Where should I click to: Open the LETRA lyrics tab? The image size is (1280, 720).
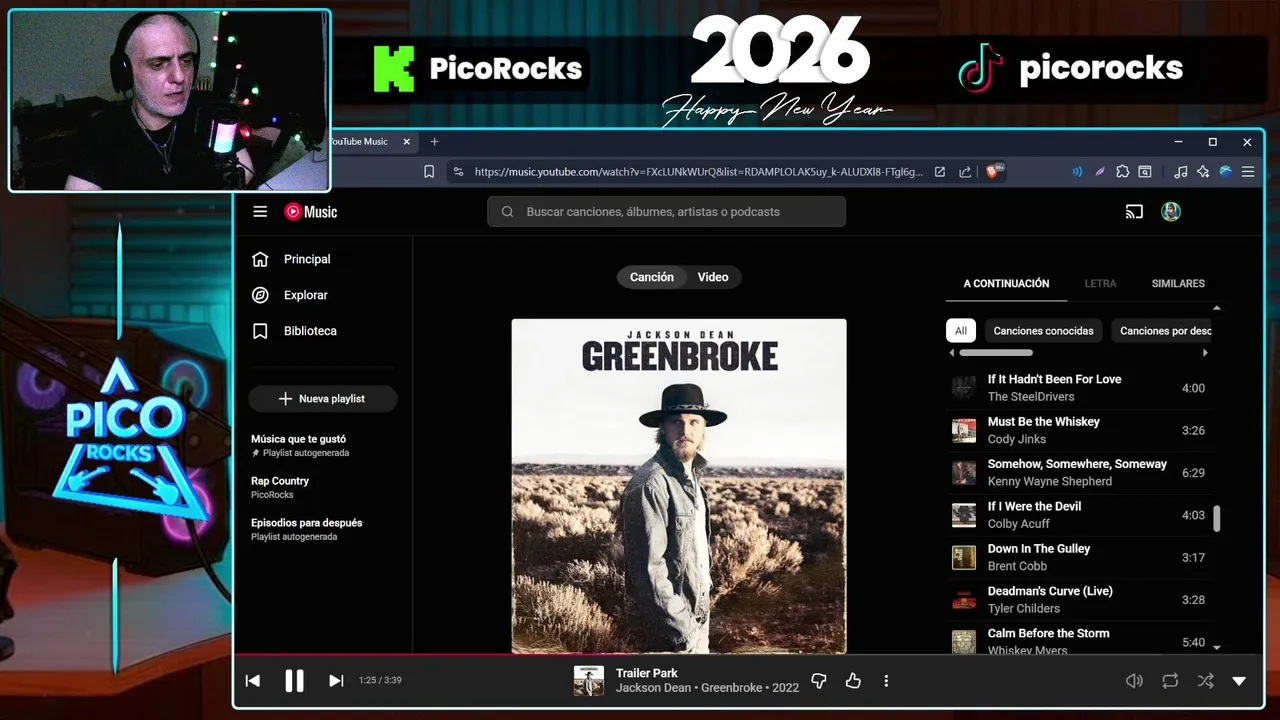[1100, 284]
